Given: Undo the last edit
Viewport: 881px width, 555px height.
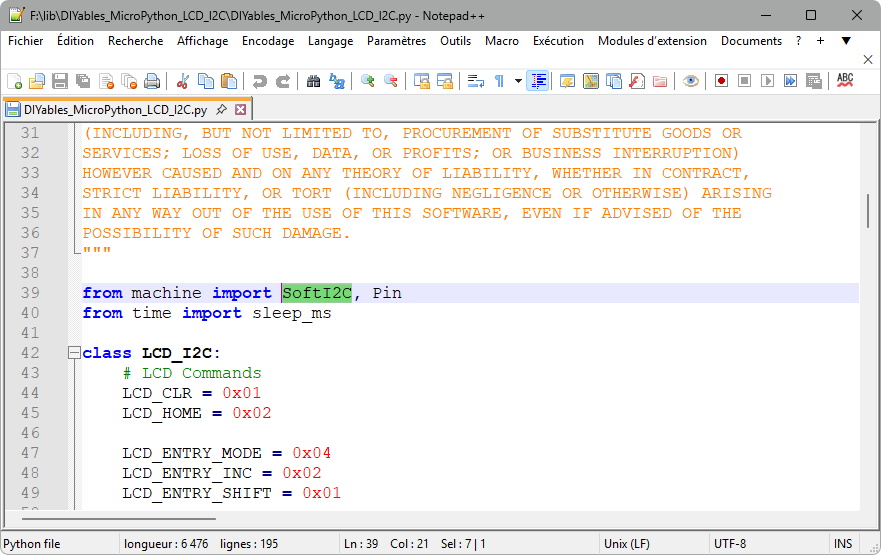Looking at the screenshot, I should [x=259, y=81].
